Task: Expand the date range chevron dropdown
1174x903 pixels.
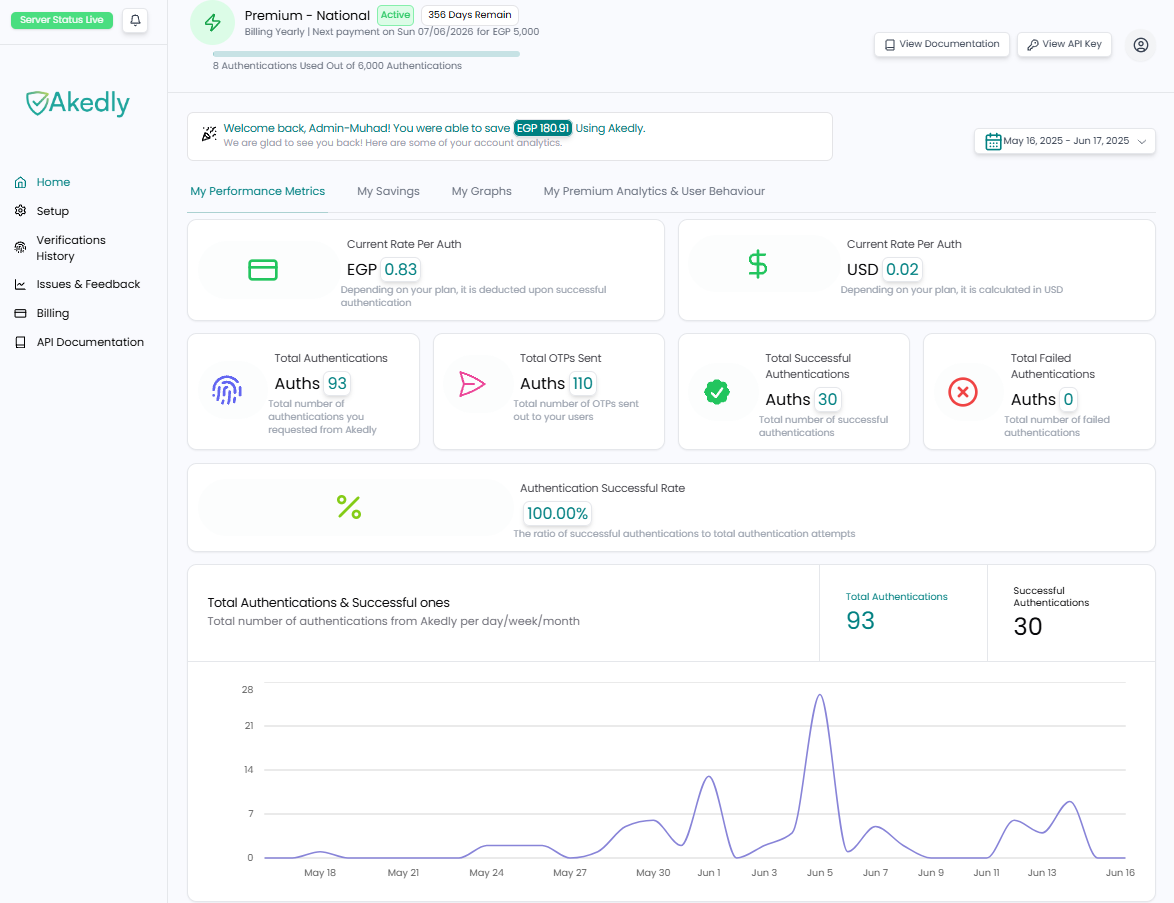Action: coord(1142,142)
